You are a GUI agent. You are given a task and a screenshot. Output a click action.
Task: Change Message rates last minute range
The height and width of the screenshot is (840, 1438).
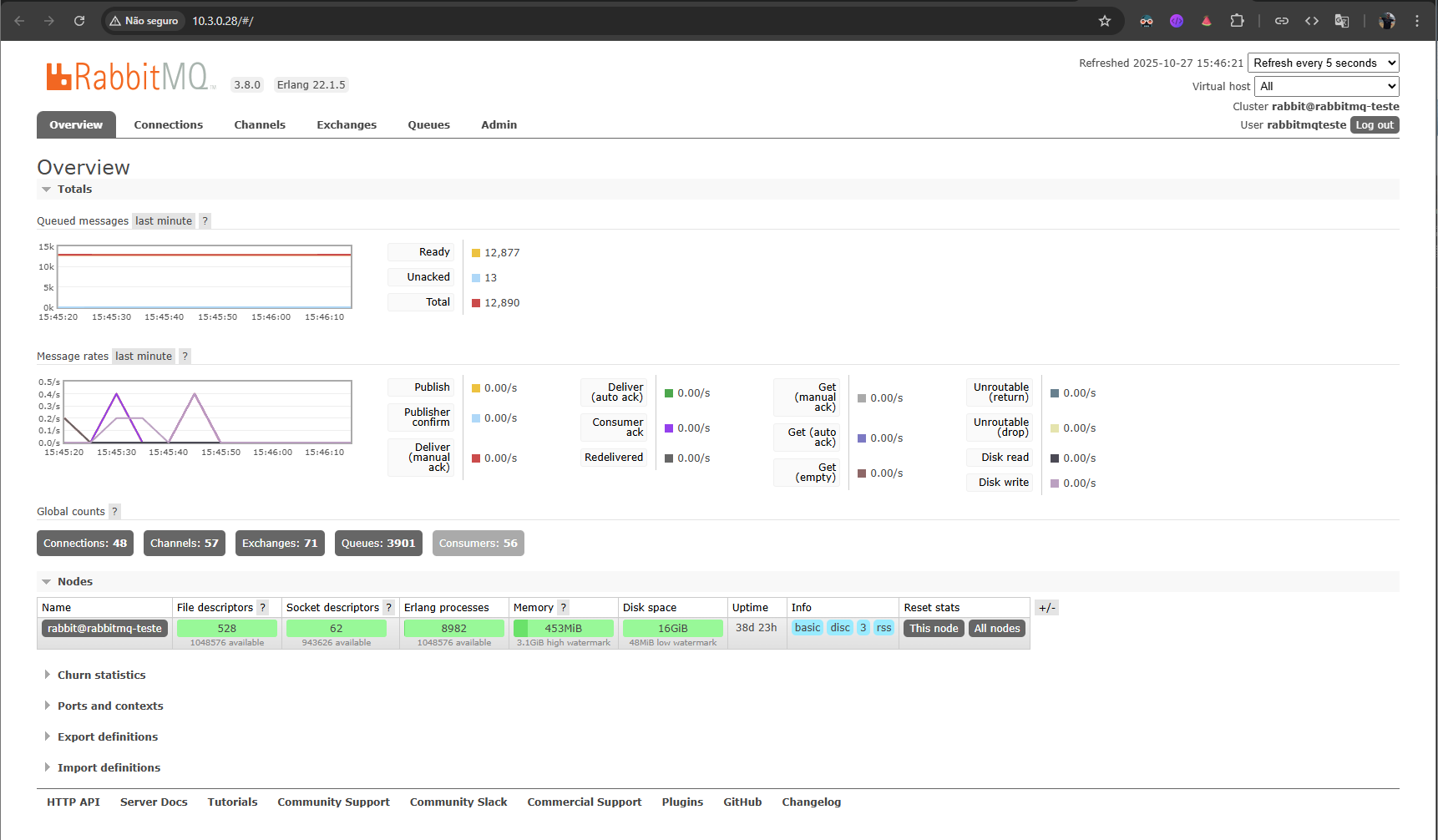point(144,356)
